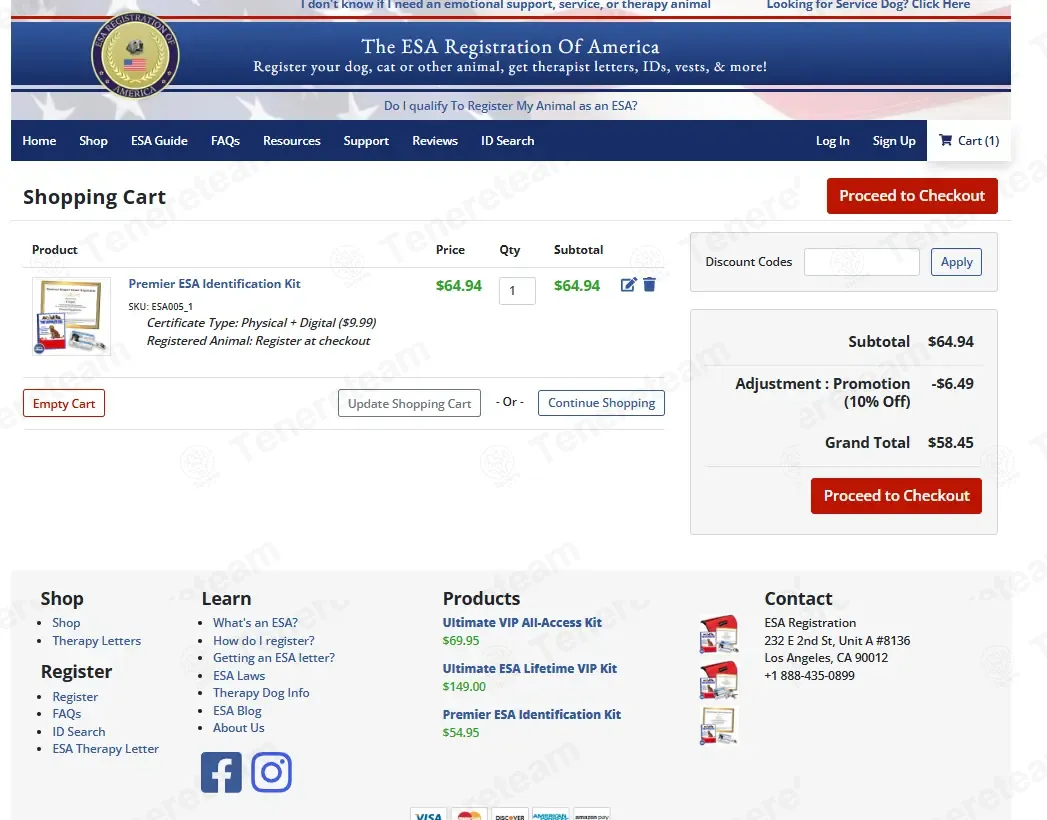The image size is (1047, 820).
Task: Open Support menu item
Action: [366, 141]
